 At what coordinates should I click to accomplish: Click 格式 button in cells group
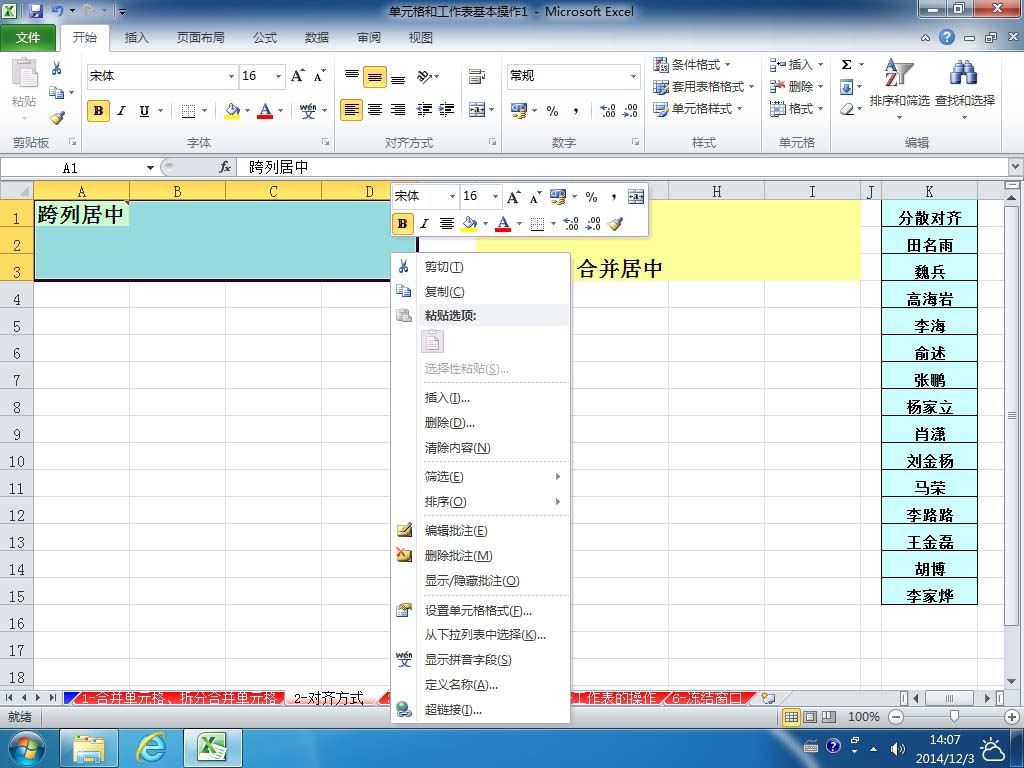(795, 108)
